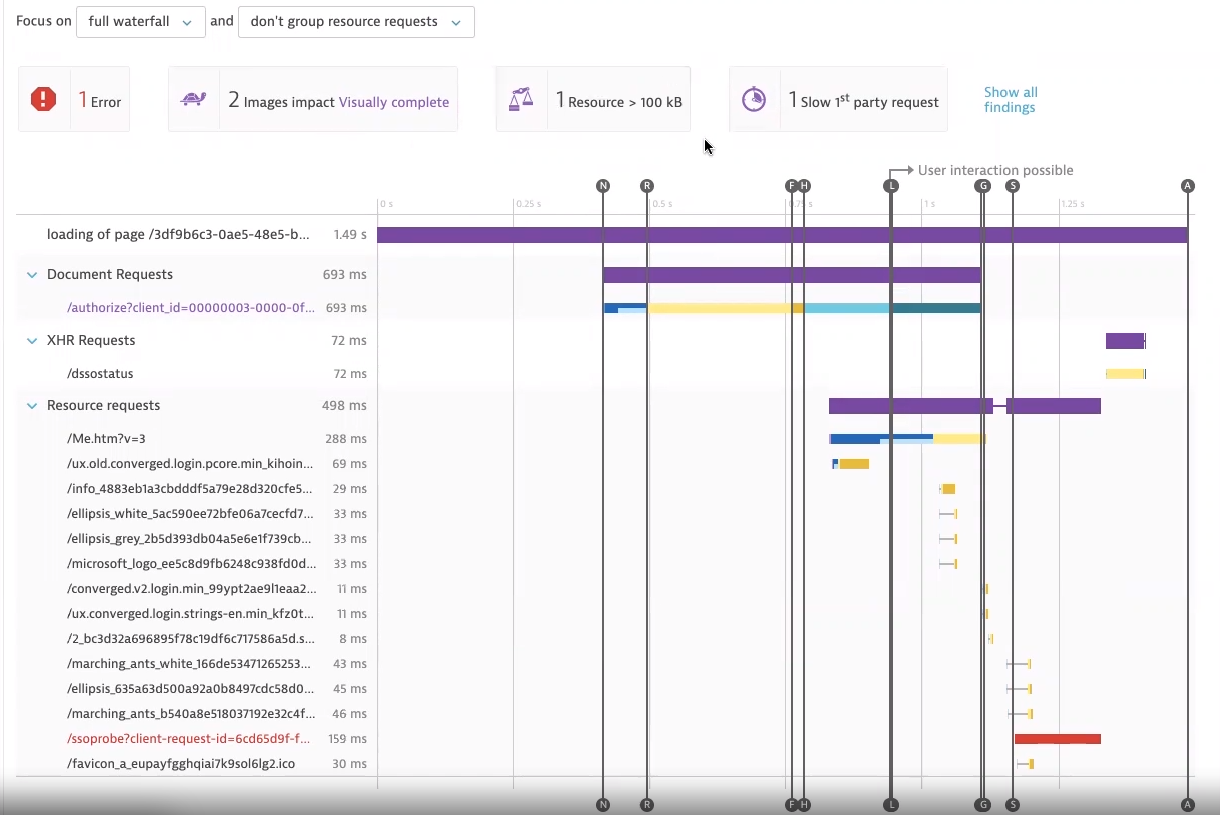Click the red /ssoprobe request label

click(x=188, y=738)
